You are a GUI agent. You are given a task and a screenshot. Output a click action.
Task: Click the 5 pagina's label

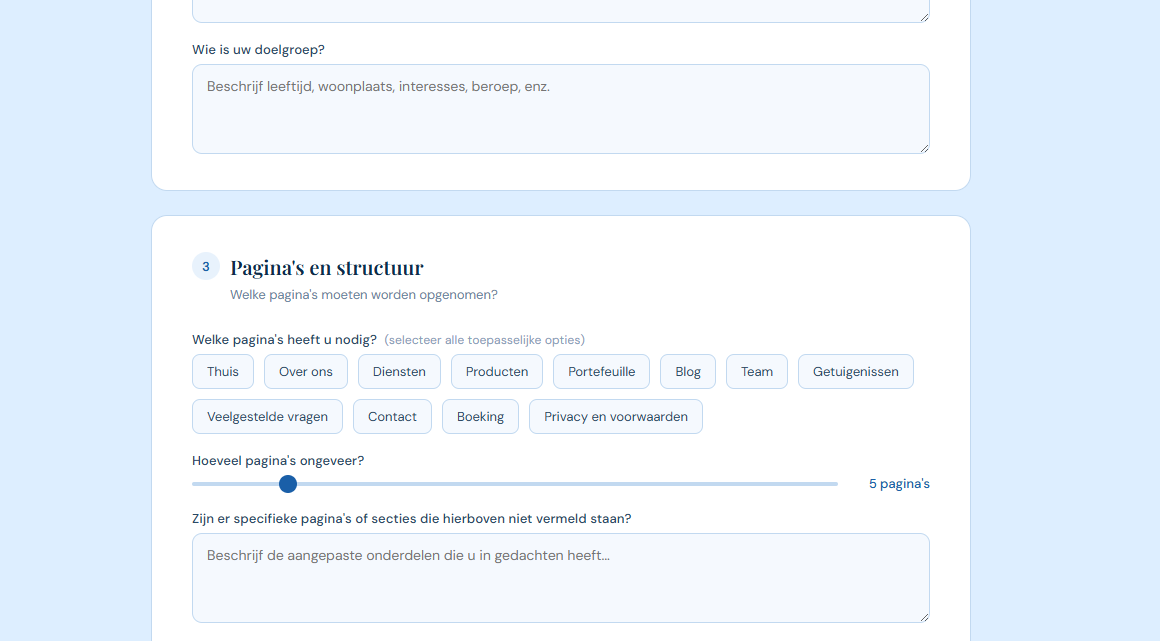(x=899, y=483)
